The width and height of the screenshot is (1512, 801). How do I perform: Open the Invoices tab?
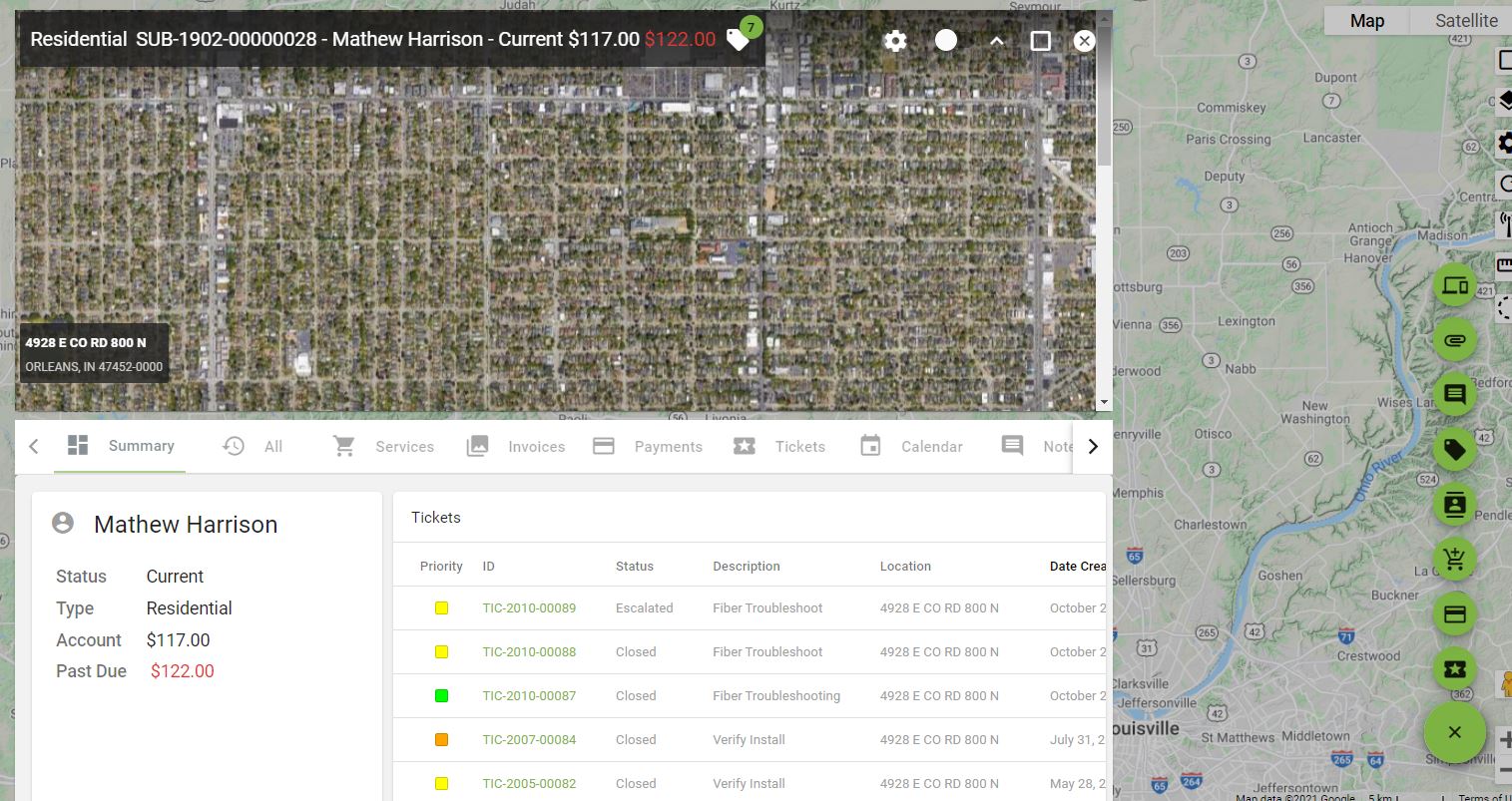tap(516, 447)
